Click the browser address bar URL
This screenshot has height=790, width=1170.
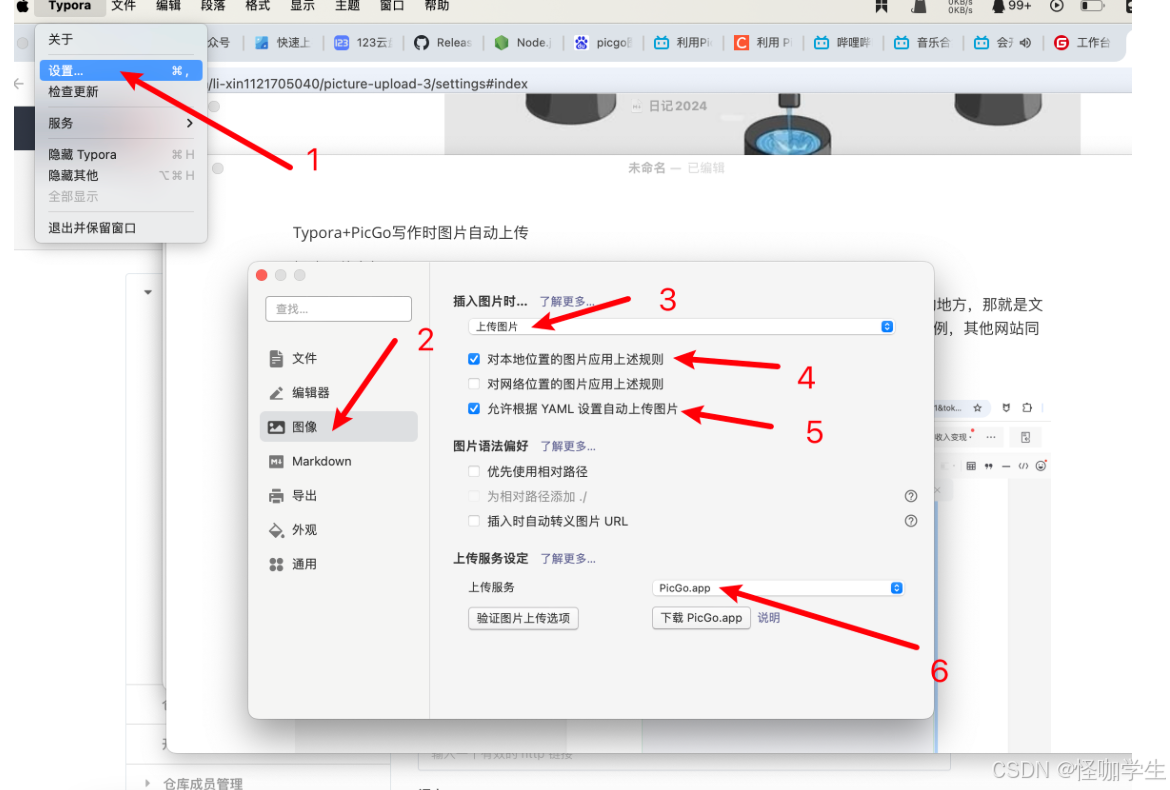click(369, 84)
